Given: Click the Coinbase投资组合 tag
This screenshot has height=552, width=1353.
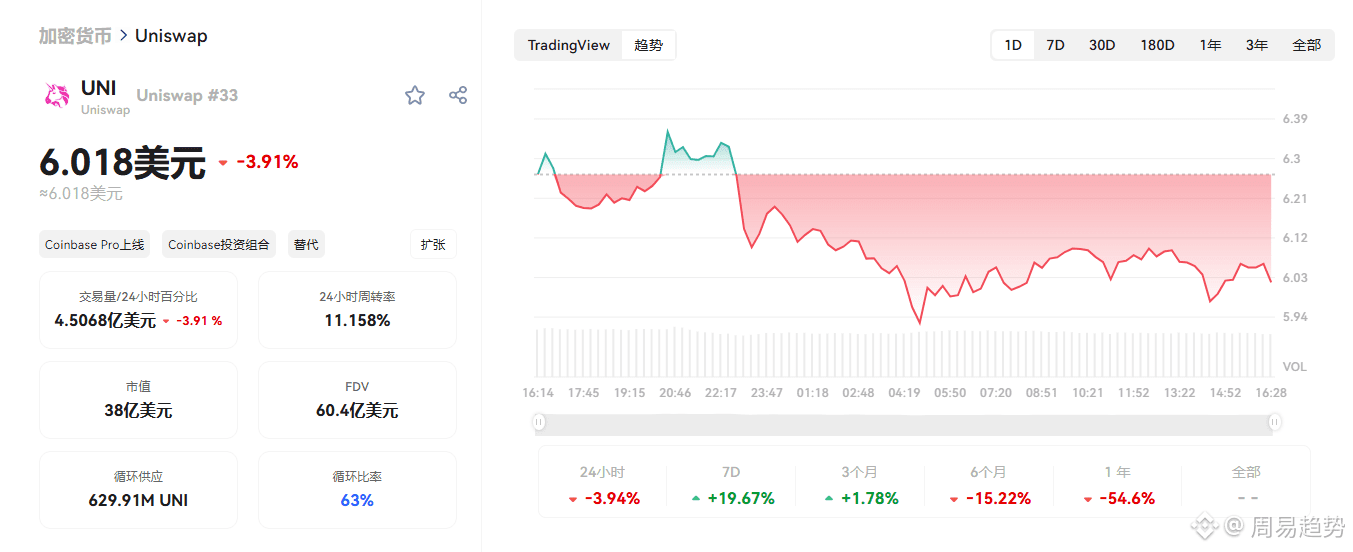Looking at the screenshot, I should coord(218,244).
